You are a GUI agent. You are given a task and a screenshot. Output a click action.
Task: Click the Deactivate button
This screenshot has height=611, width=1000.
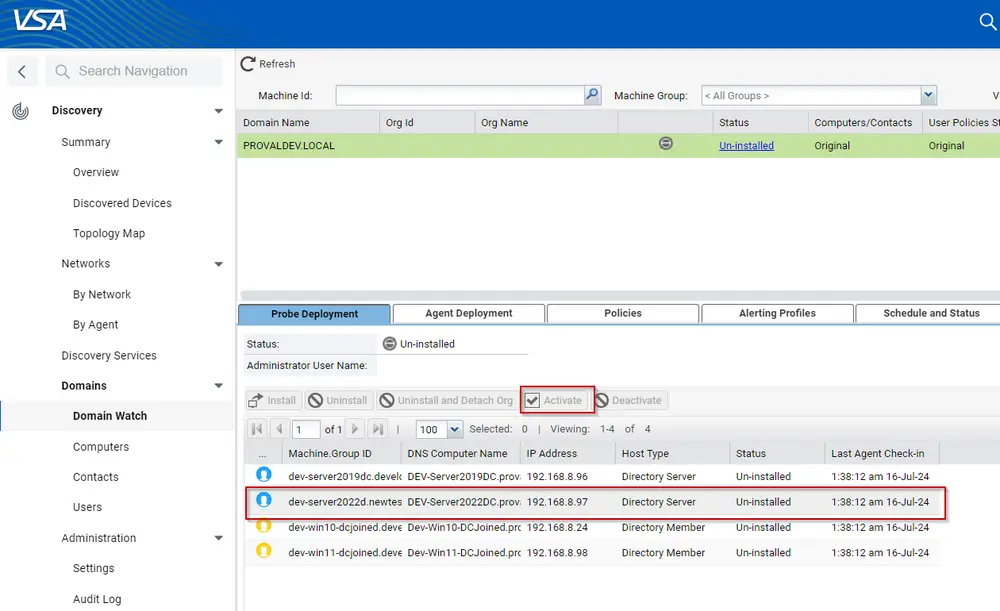point(629,401)
